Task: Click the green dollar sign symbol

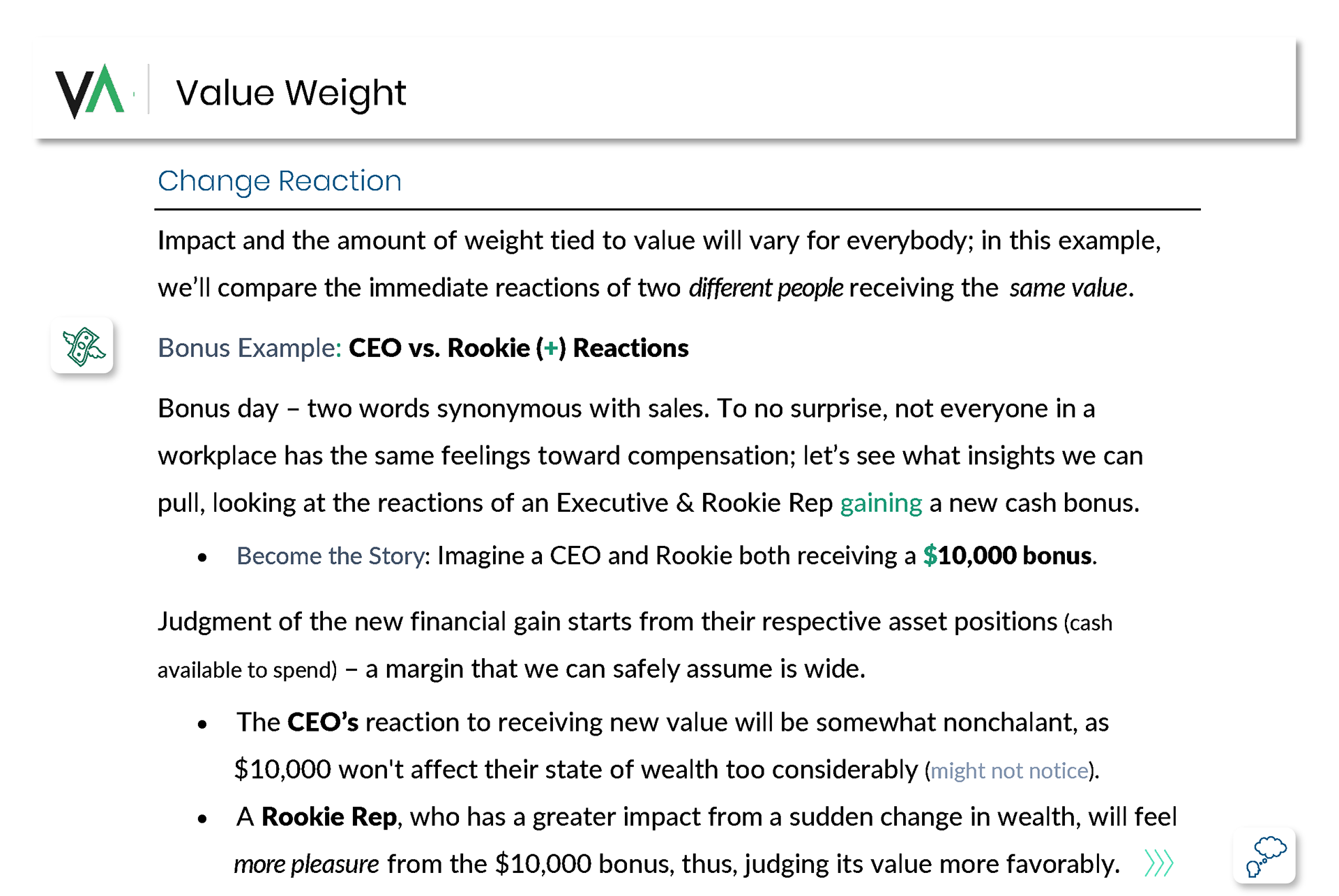Action: 930,556
